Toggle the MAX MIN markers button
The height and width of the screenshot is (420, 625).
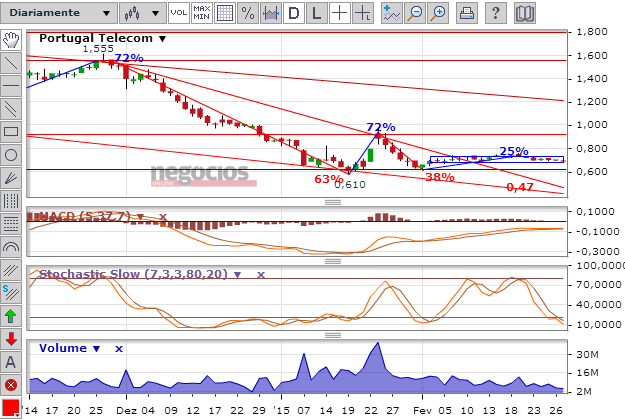[202, 13]
